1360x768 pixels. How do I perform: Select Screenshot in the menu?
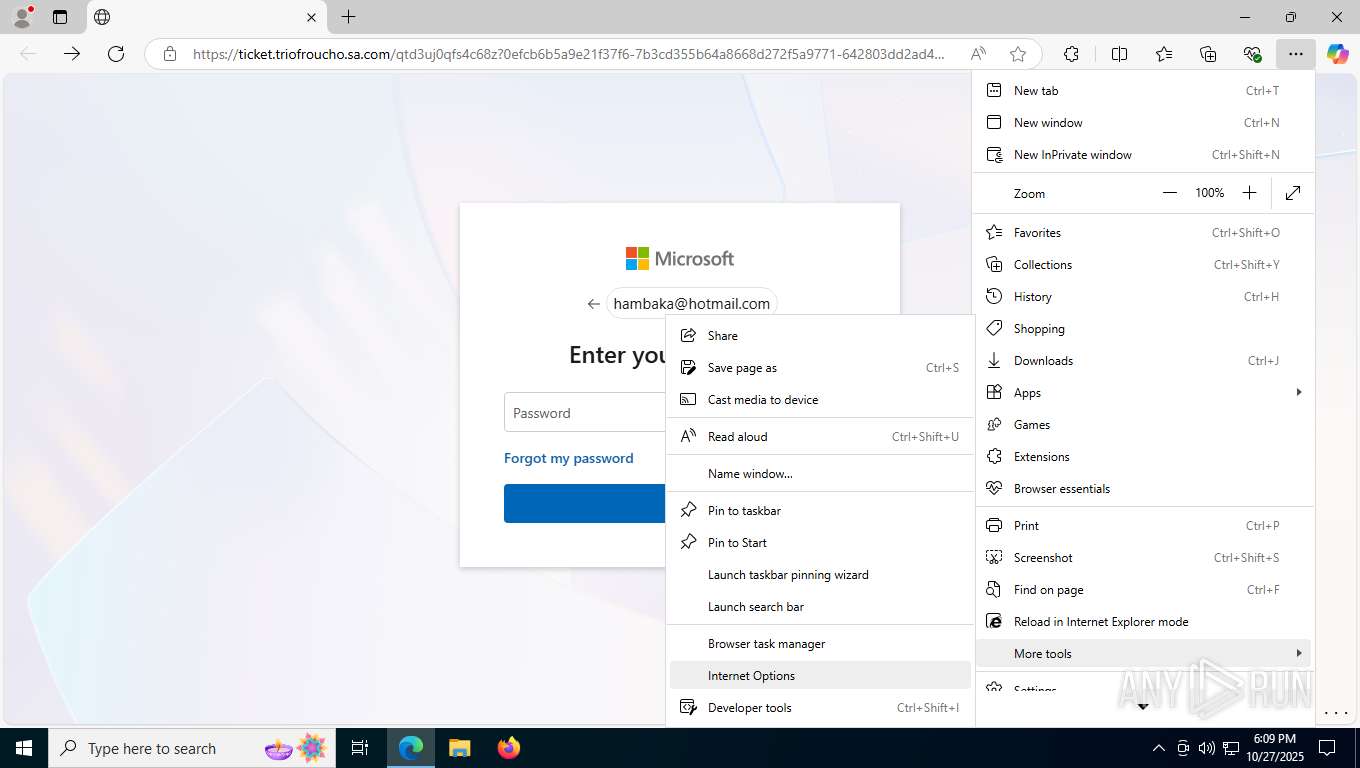pyautogui.click(x=1143, y=557)
